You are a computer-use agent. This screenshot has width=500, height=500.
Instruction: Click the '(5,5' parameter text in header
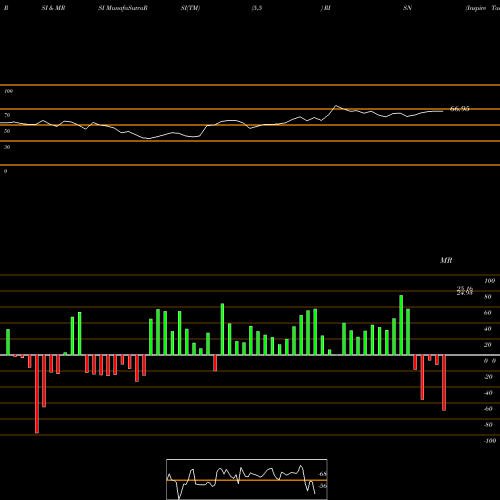click(x=257, y=8)
